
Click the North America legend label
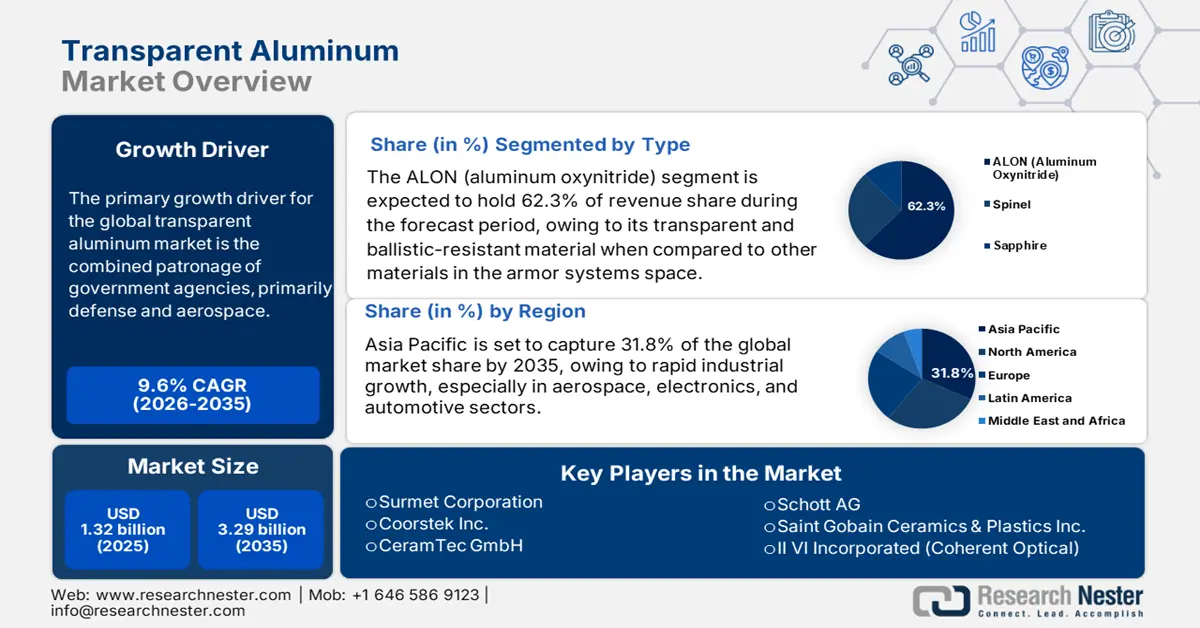point(1033,352)
